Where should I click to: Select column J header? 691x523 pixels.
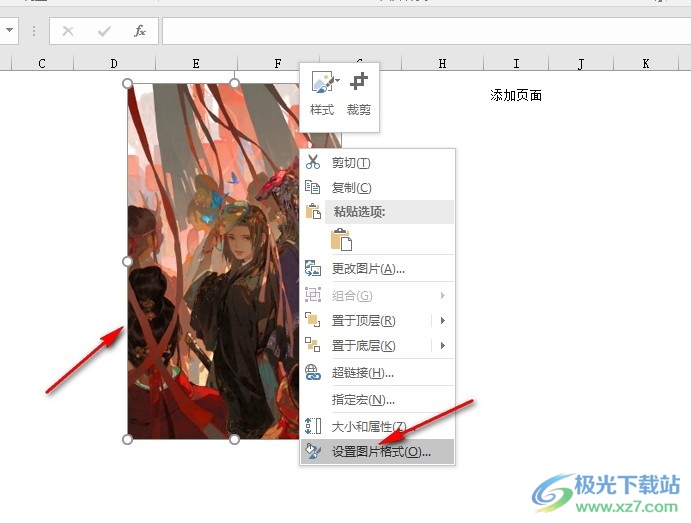pyautogui.click(x=581, y=63)
